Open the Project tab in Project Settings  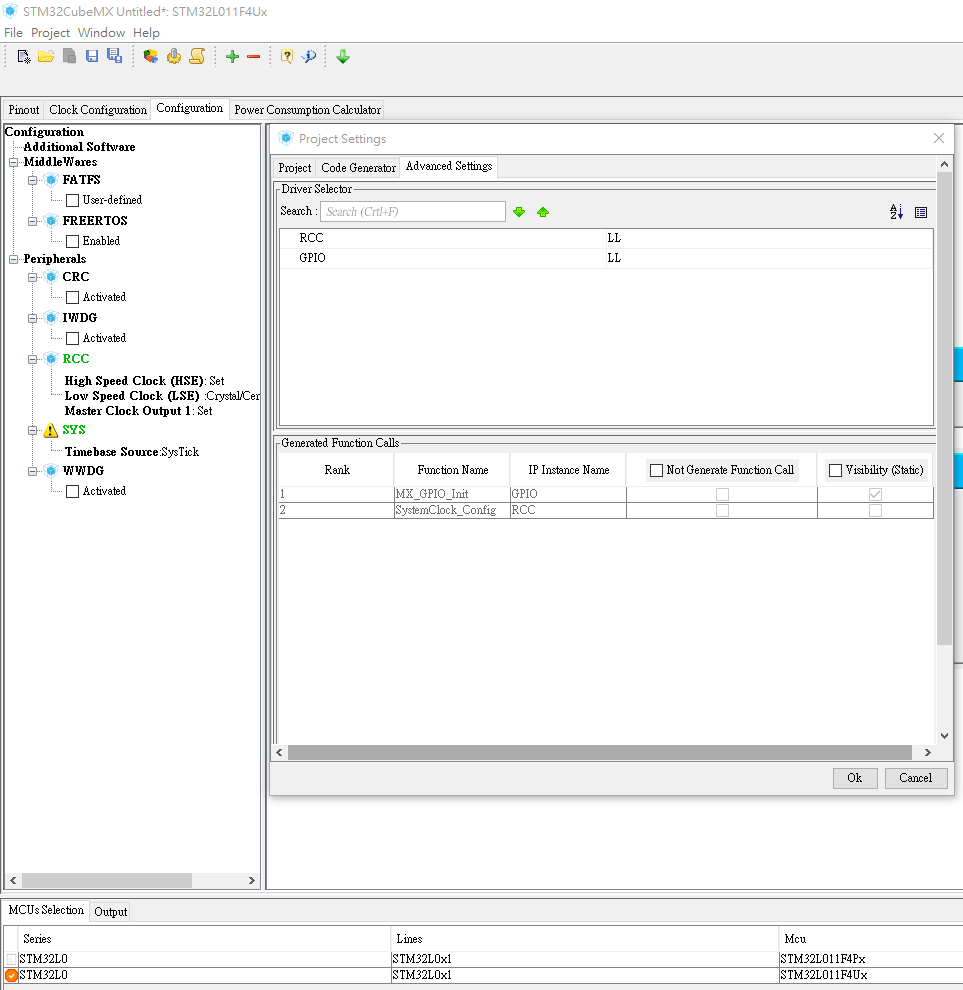click(294, 168)
